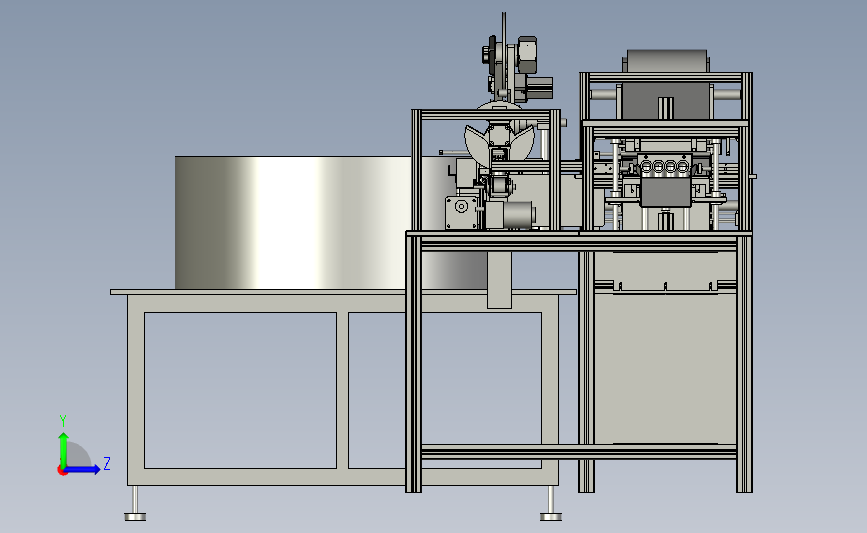The width and height of the screenshot is (867, 533).
Task: Select the four-hole block in right assembly
Action: pos(664,166)
